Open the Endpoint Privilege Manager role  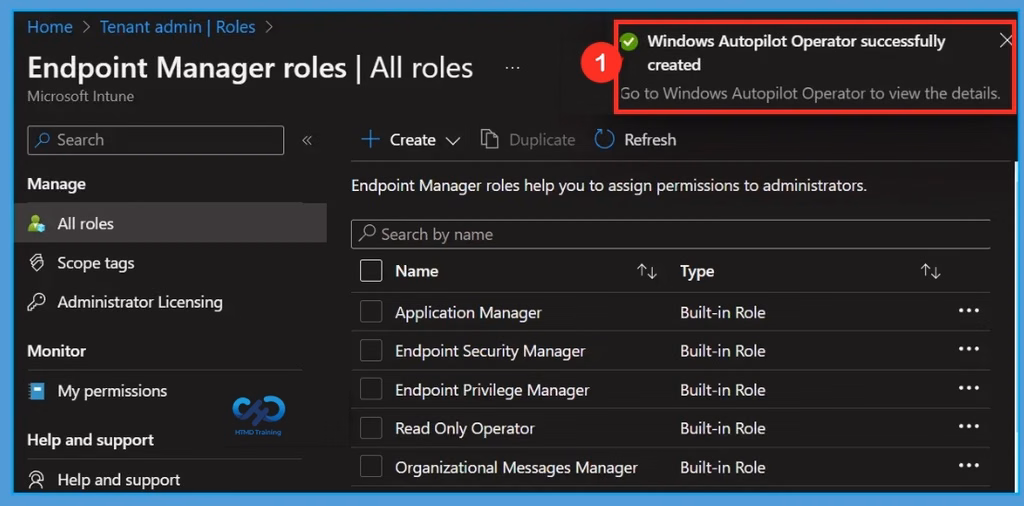(x=492, y=390)
